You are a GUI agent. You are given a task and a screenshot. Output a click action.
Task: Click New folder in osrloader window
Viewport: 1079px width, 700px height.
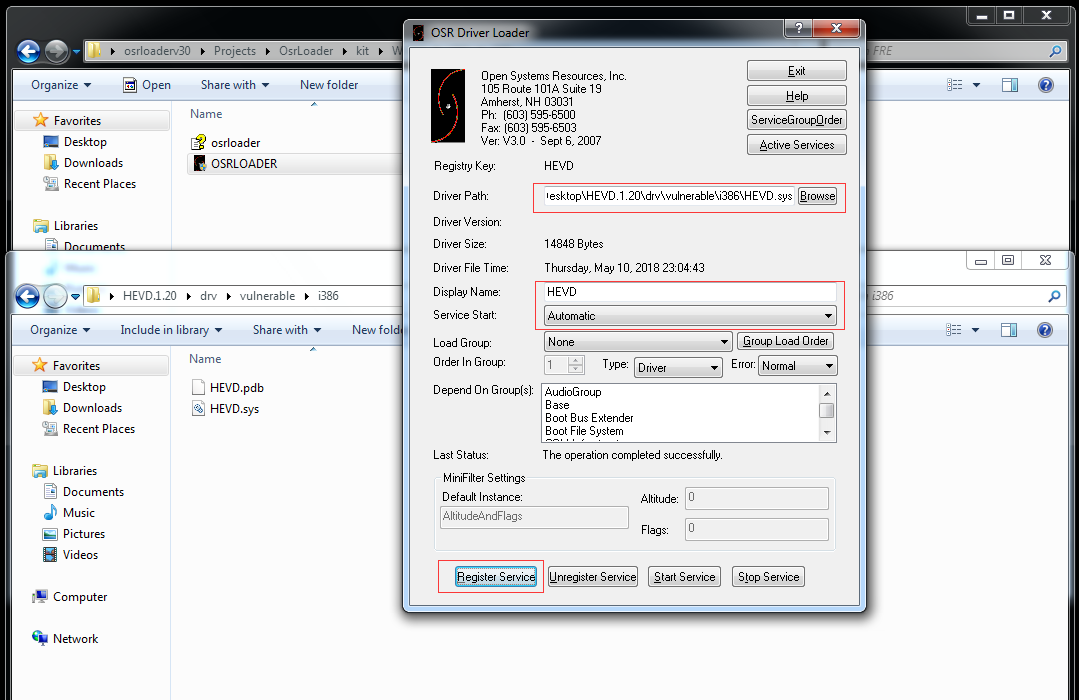pos(329,85)
